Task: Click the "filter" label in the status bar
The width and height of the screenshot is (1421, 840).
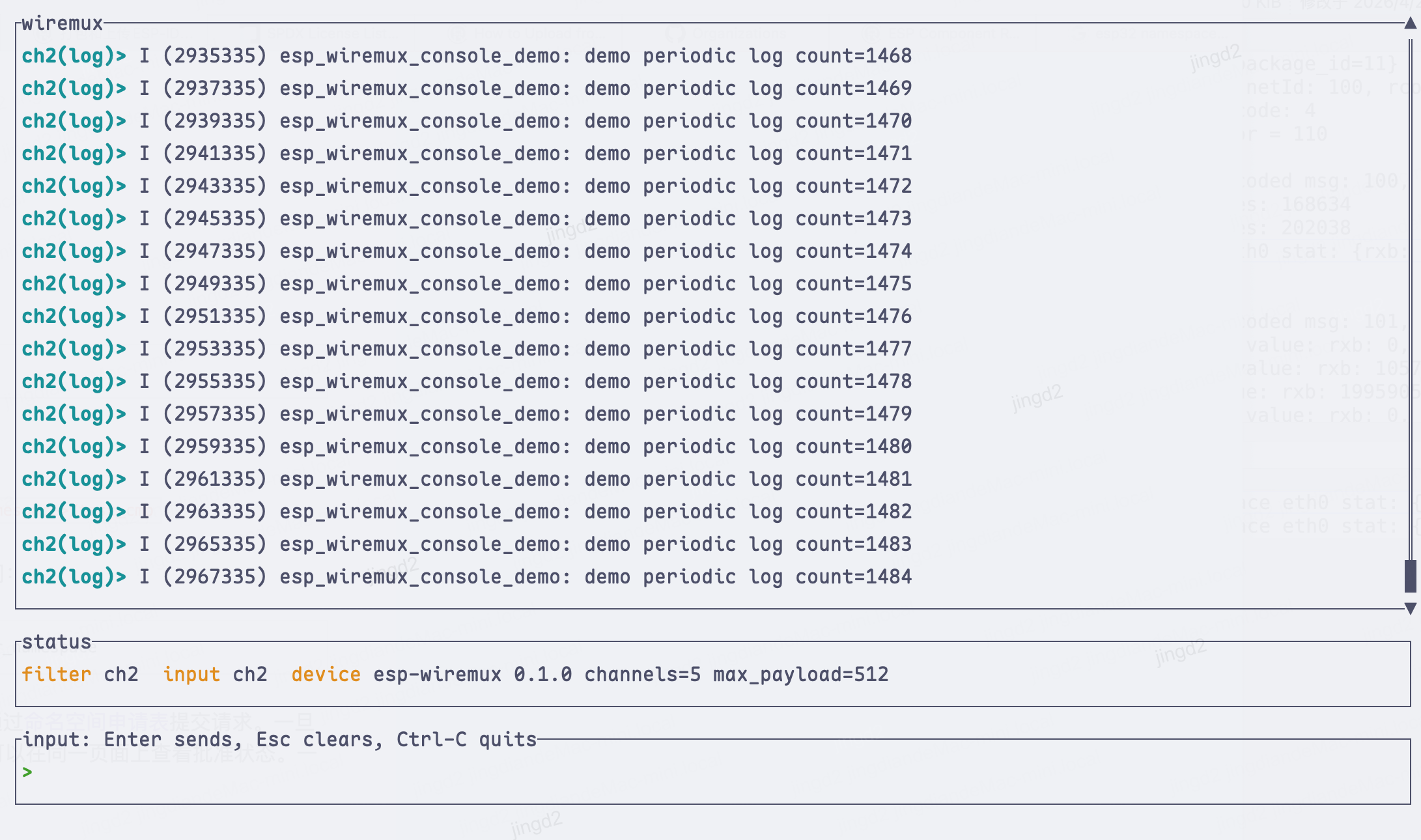Action: click(x=56, y=675)
